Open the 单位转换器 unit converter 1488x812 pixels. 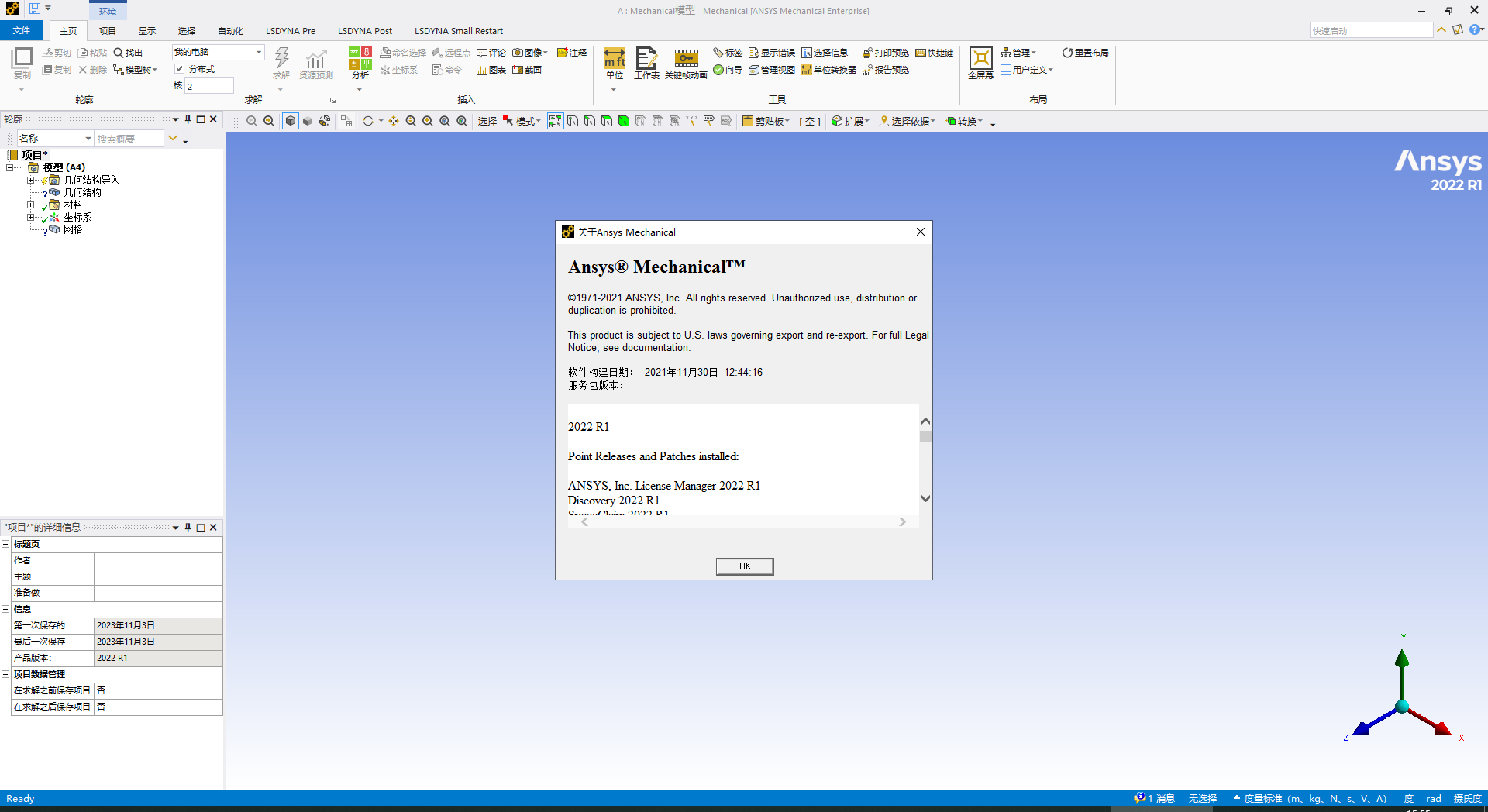click(x=828, y=70)
